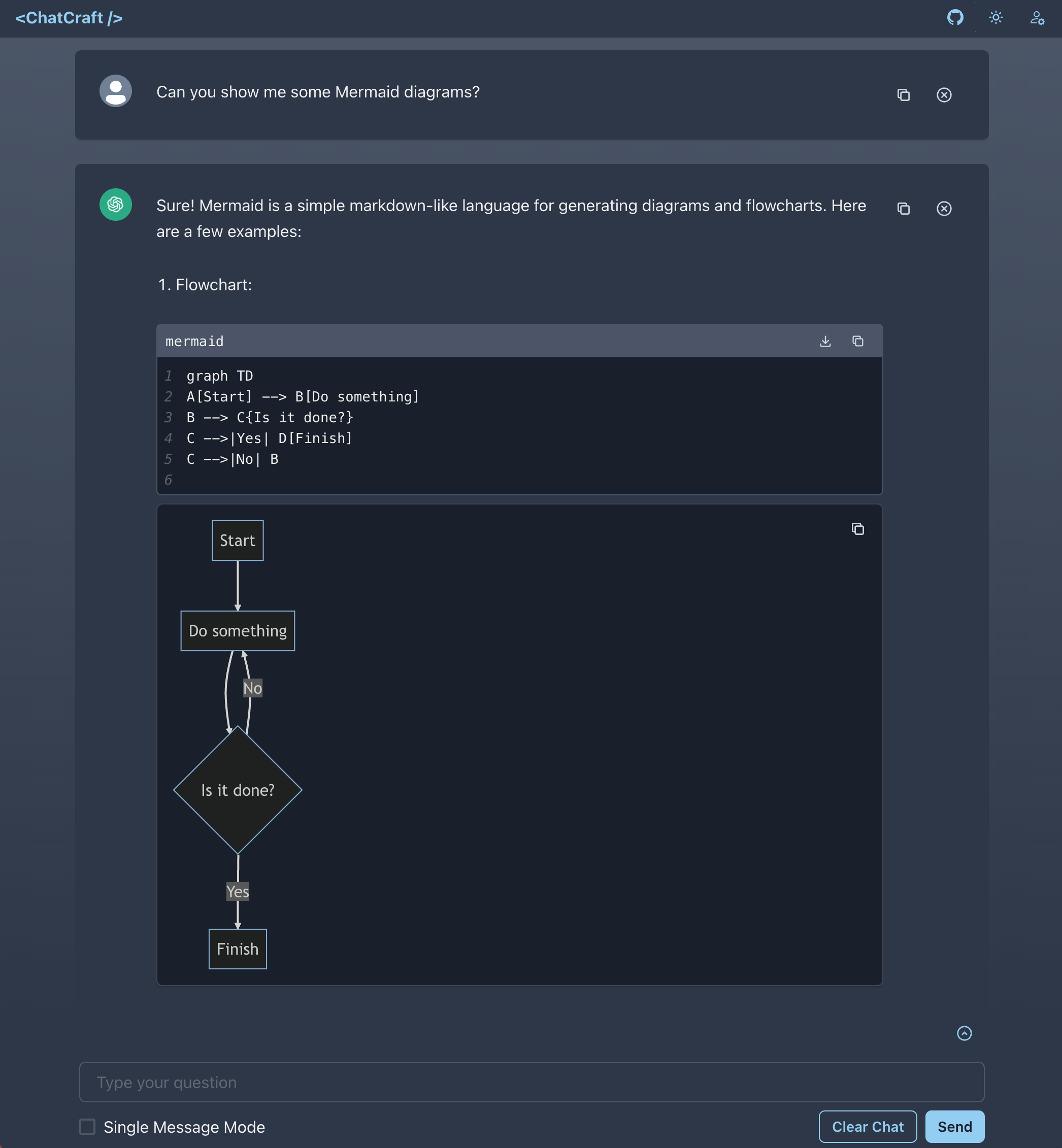Click the Clear Chat button
This screenshot has height=1148, width=1062.
[x=867, y=1127]
